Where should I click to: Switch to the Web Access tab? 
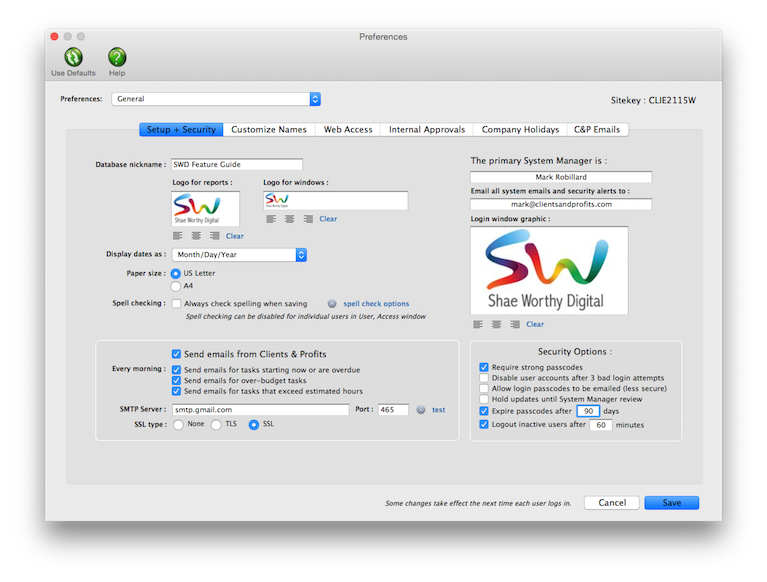click(347, 130)
